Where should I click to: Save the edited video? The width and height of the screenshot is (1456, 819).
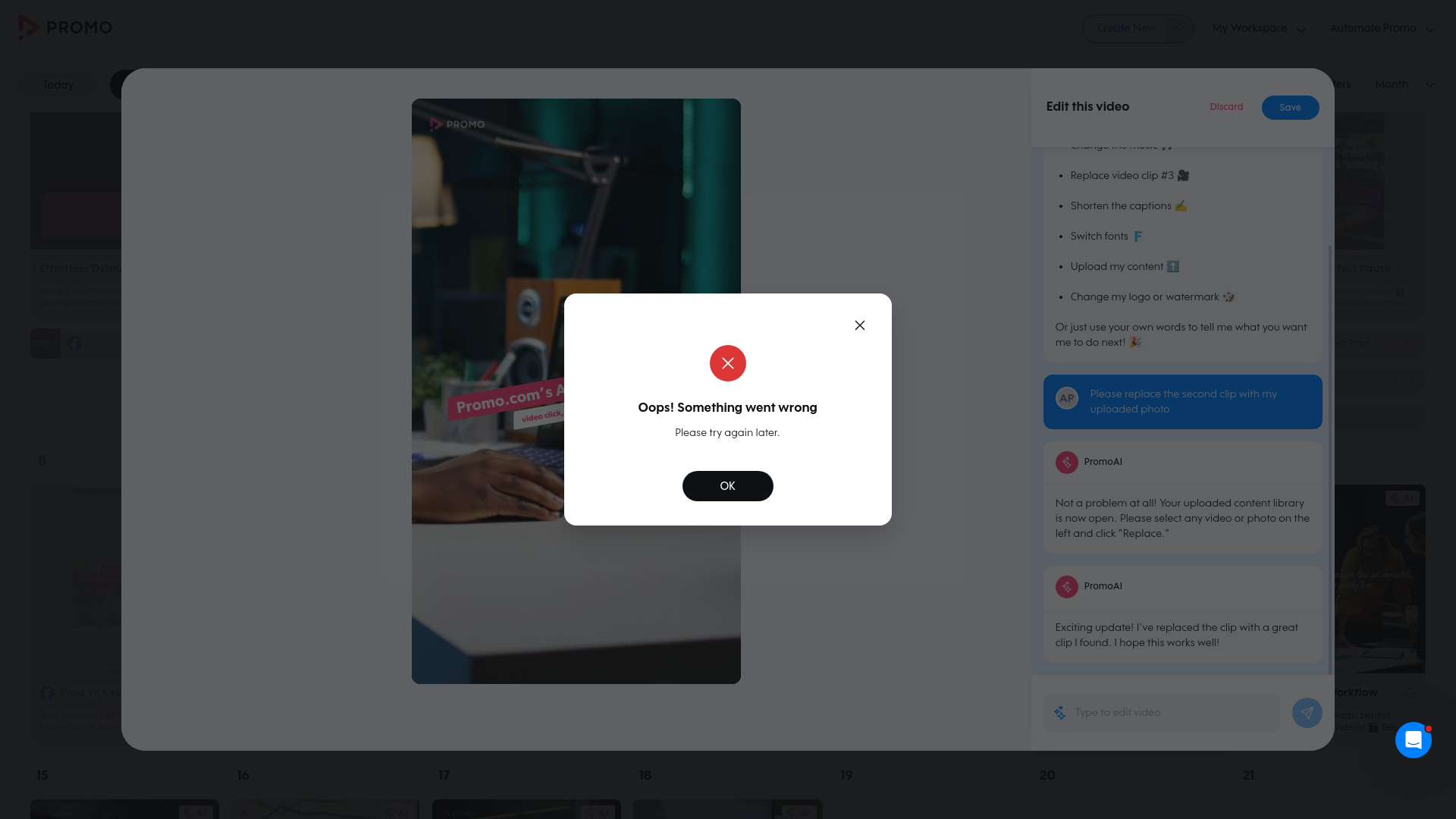1290,108
